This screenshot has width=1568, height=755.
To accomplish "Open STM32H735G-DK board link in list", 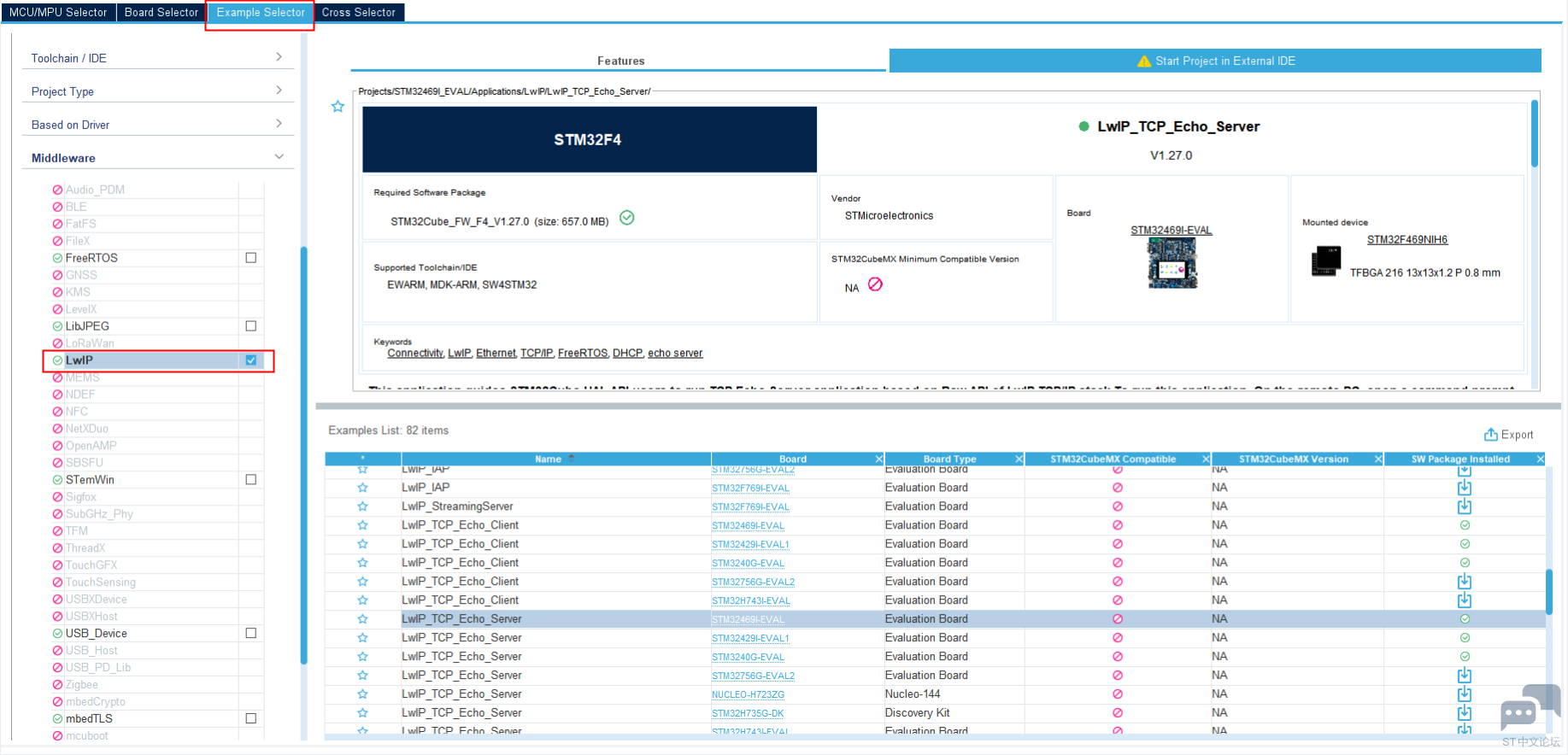I will (x=748, y=714).
